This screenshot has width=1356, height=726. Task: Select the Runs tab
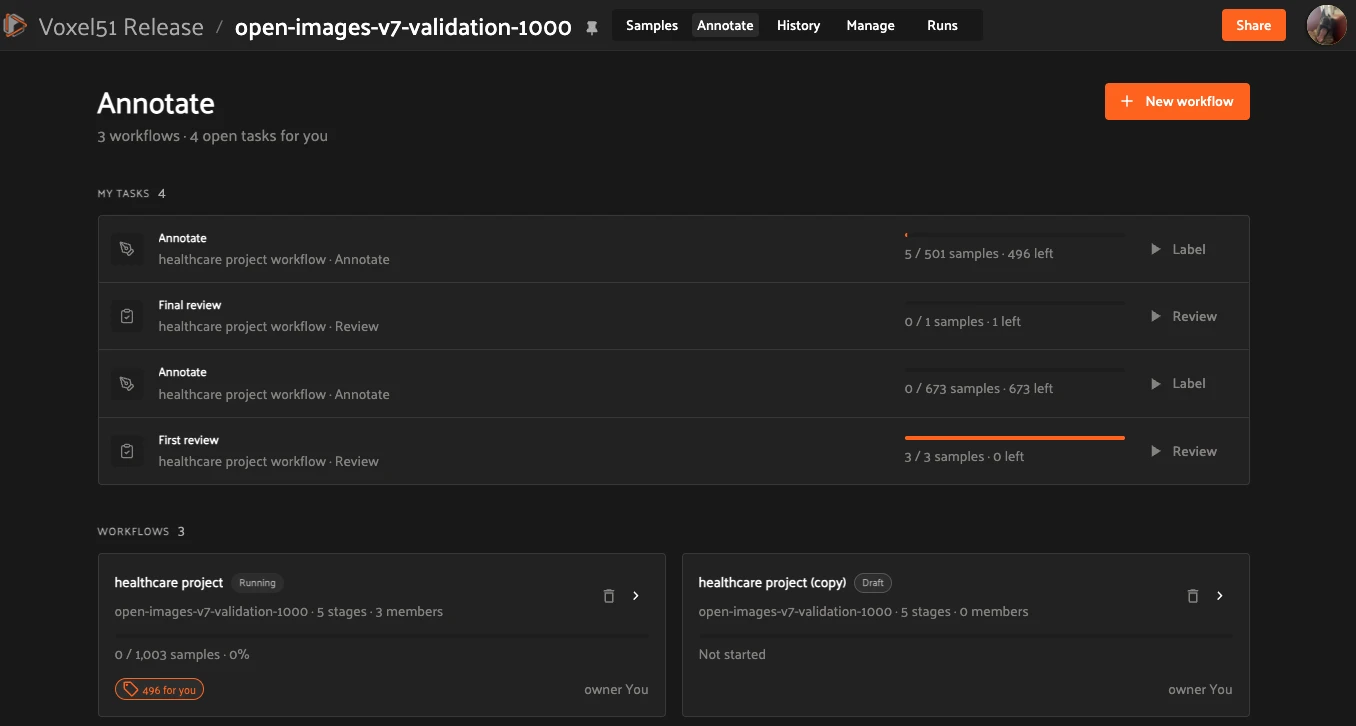[942, 26]
